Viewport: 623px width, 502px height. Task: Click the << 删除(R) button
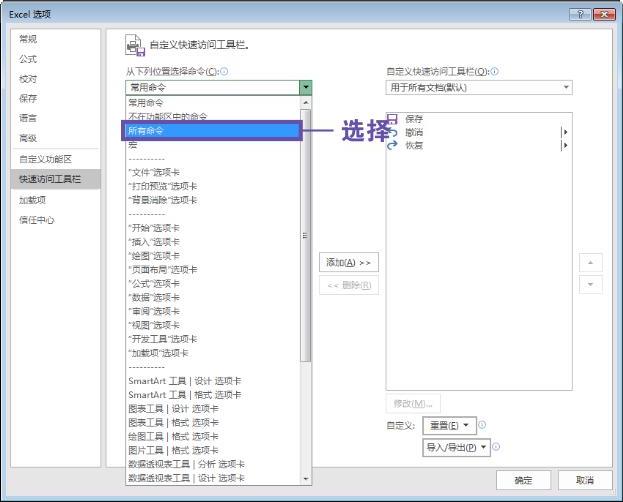point(349,285)
